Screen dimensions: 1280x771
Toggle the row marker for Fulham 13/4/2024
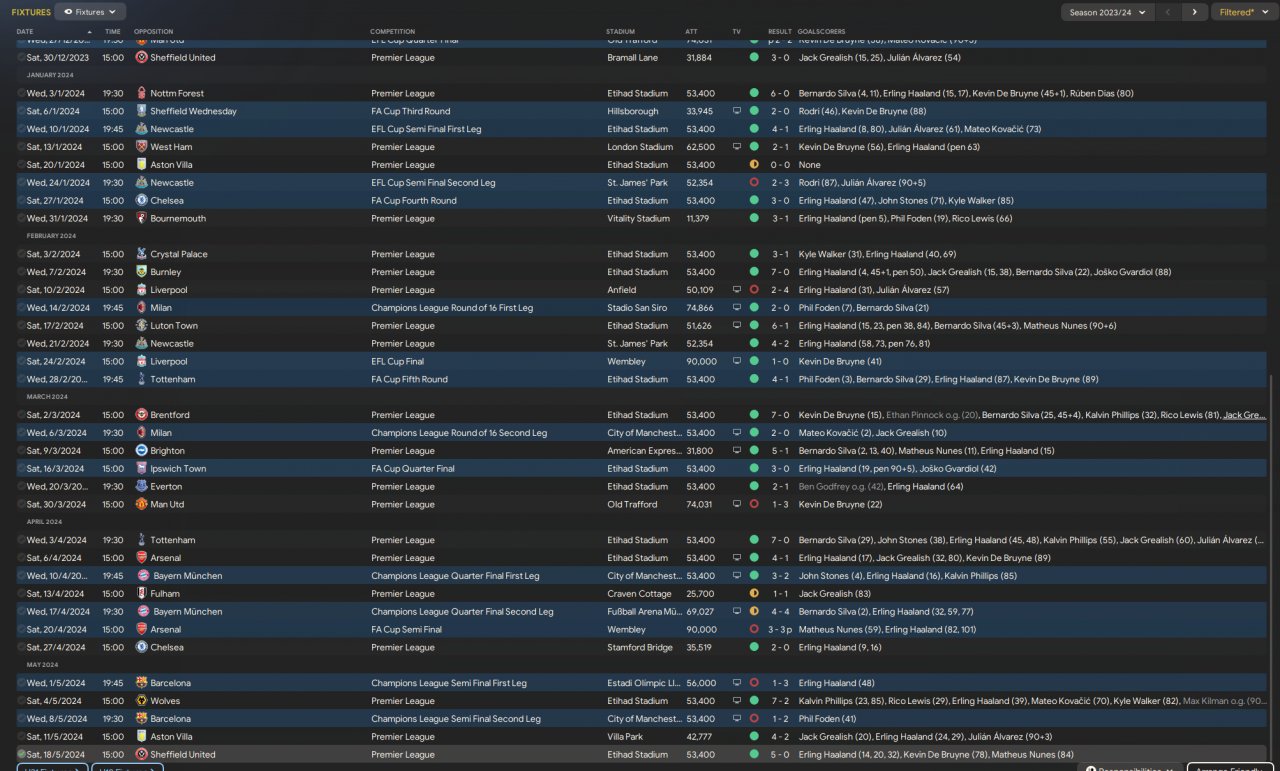(x=21, y=594)
